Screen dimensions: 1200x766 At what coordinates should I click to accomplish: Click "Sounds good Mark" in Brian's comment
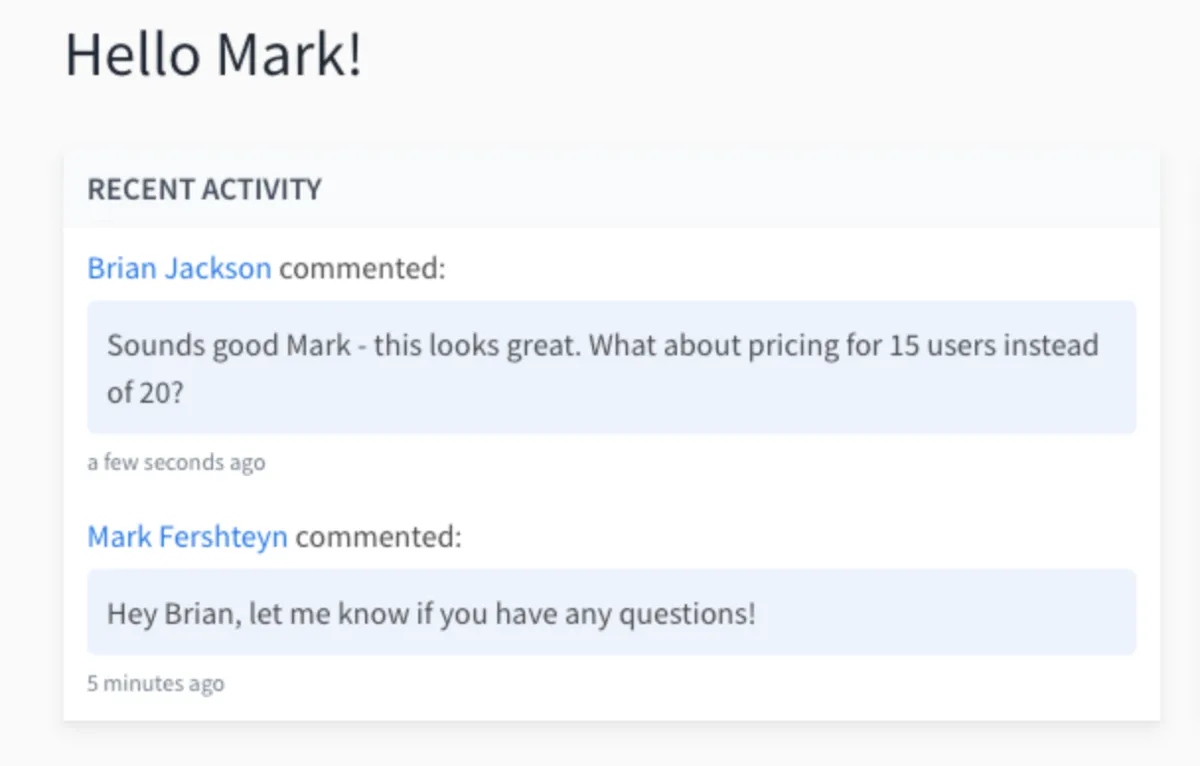[x=229, y=346]
